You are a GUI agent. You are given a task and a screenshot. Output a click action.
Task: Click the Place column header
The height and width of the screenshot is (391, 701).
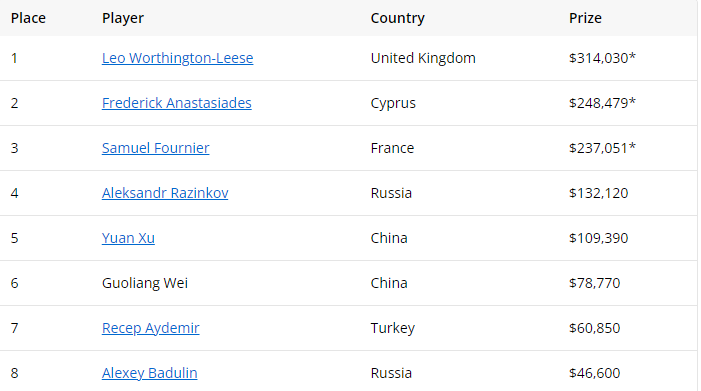(x=28, y=18)
